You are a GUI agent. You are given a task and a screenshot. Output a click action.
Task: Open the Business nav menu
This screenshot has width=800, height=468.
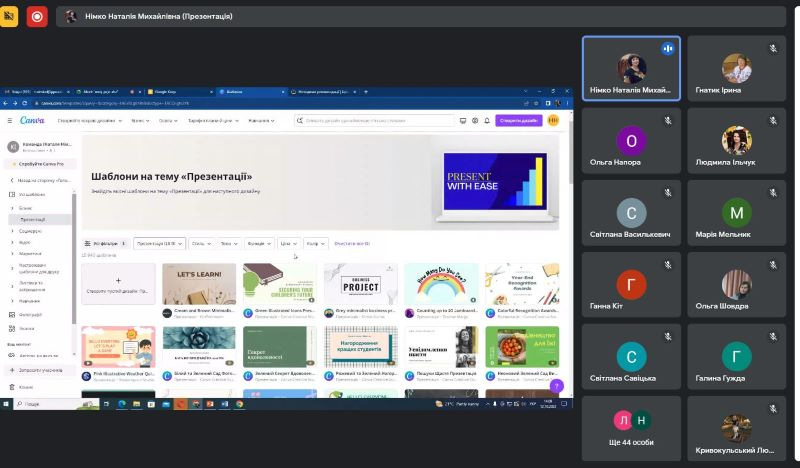tap(140, 120)
